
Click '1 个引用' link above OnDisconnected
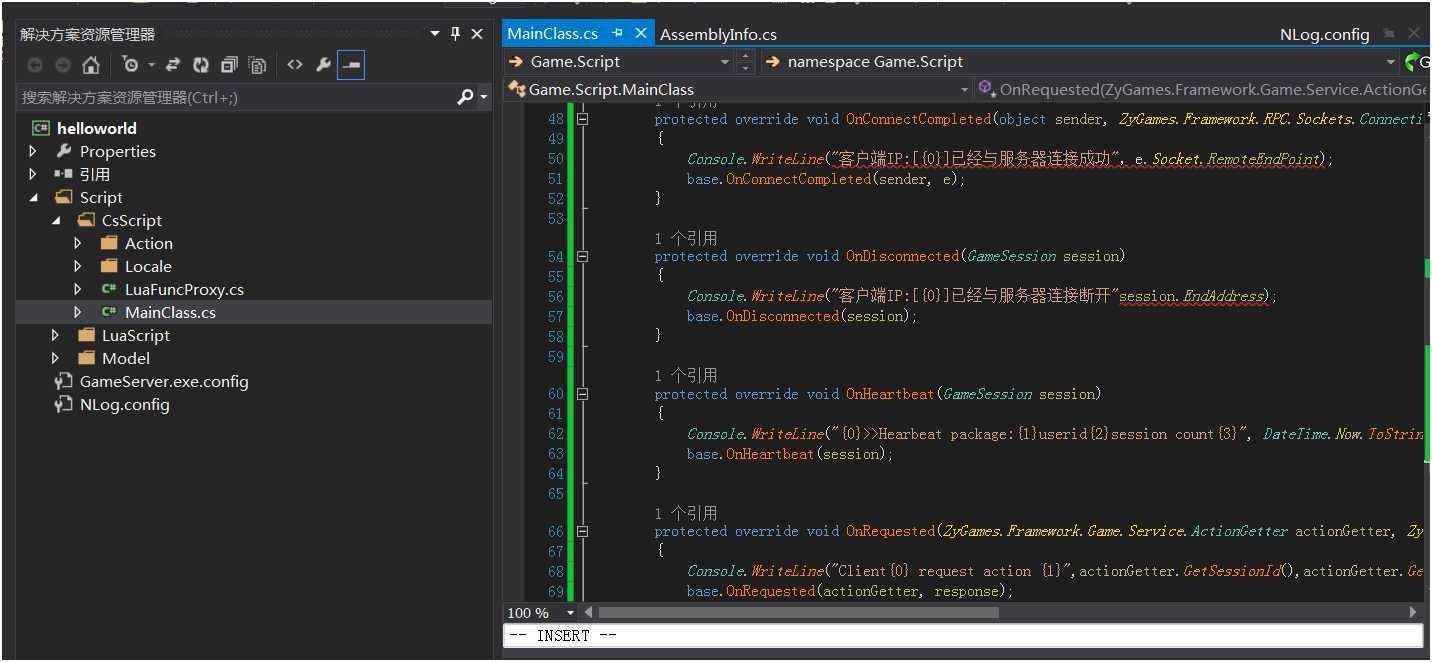(x=686, y=238)
